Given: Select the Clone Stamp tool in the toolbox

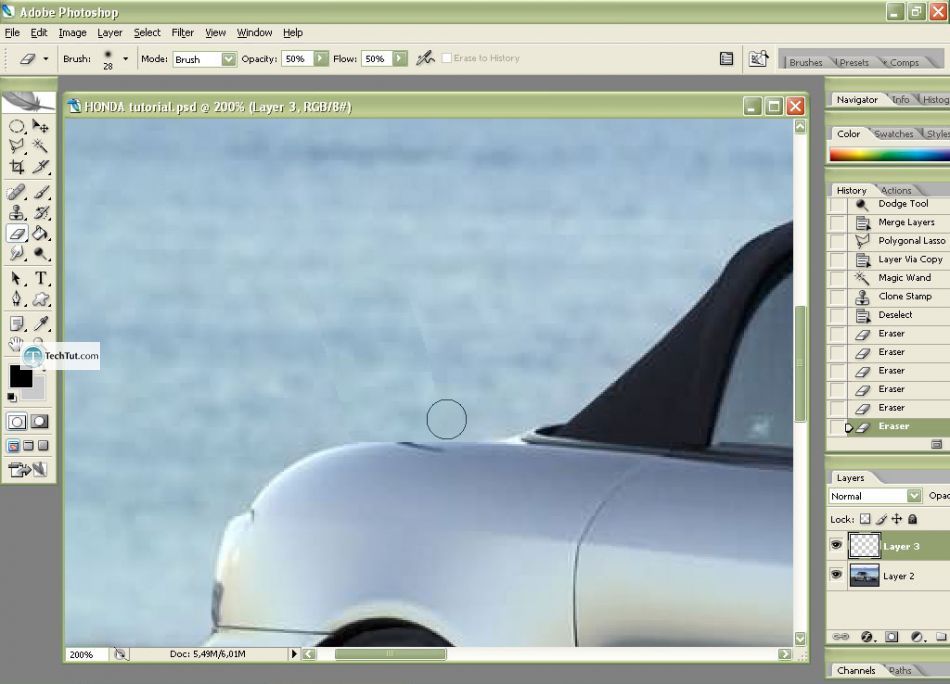Looking at the screenshot, I should coord(17,213).
